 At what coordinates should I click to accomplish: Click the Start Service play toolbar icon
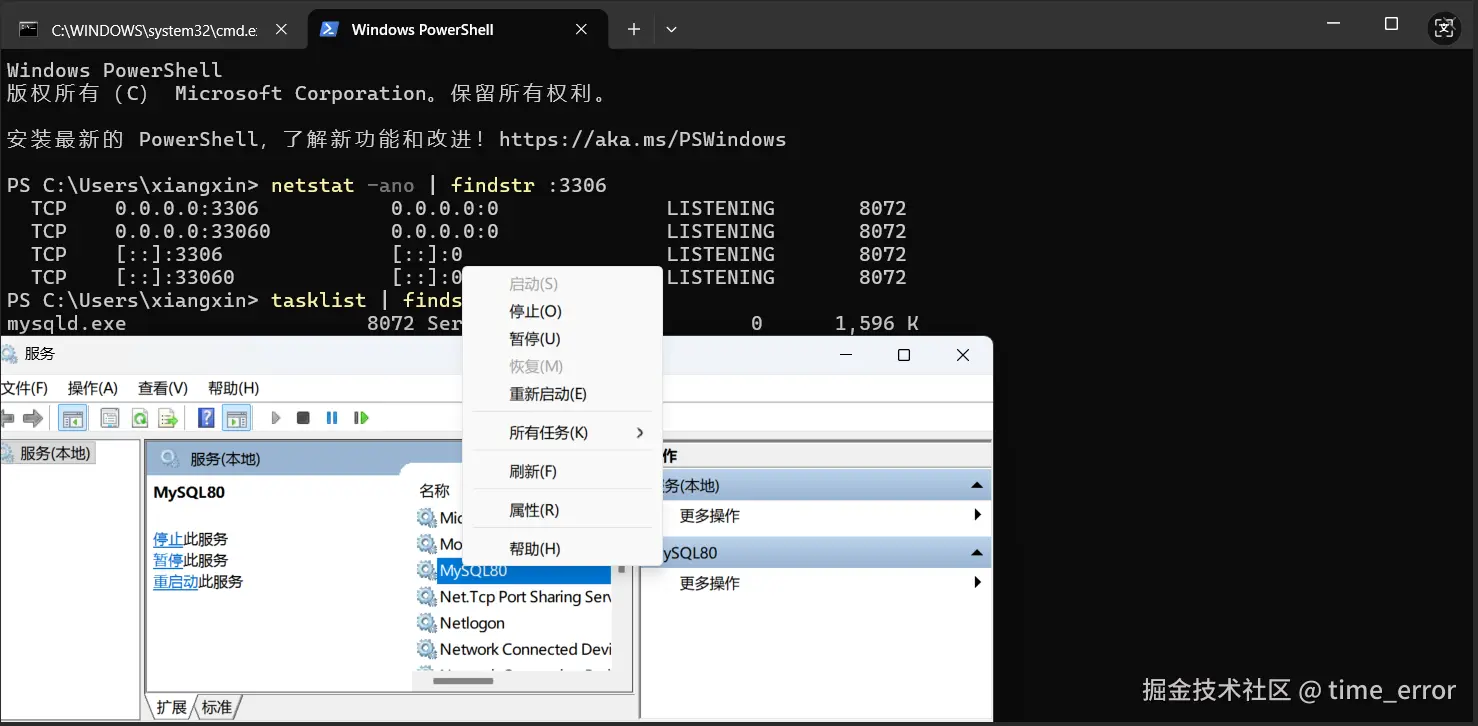coord(276,418)
